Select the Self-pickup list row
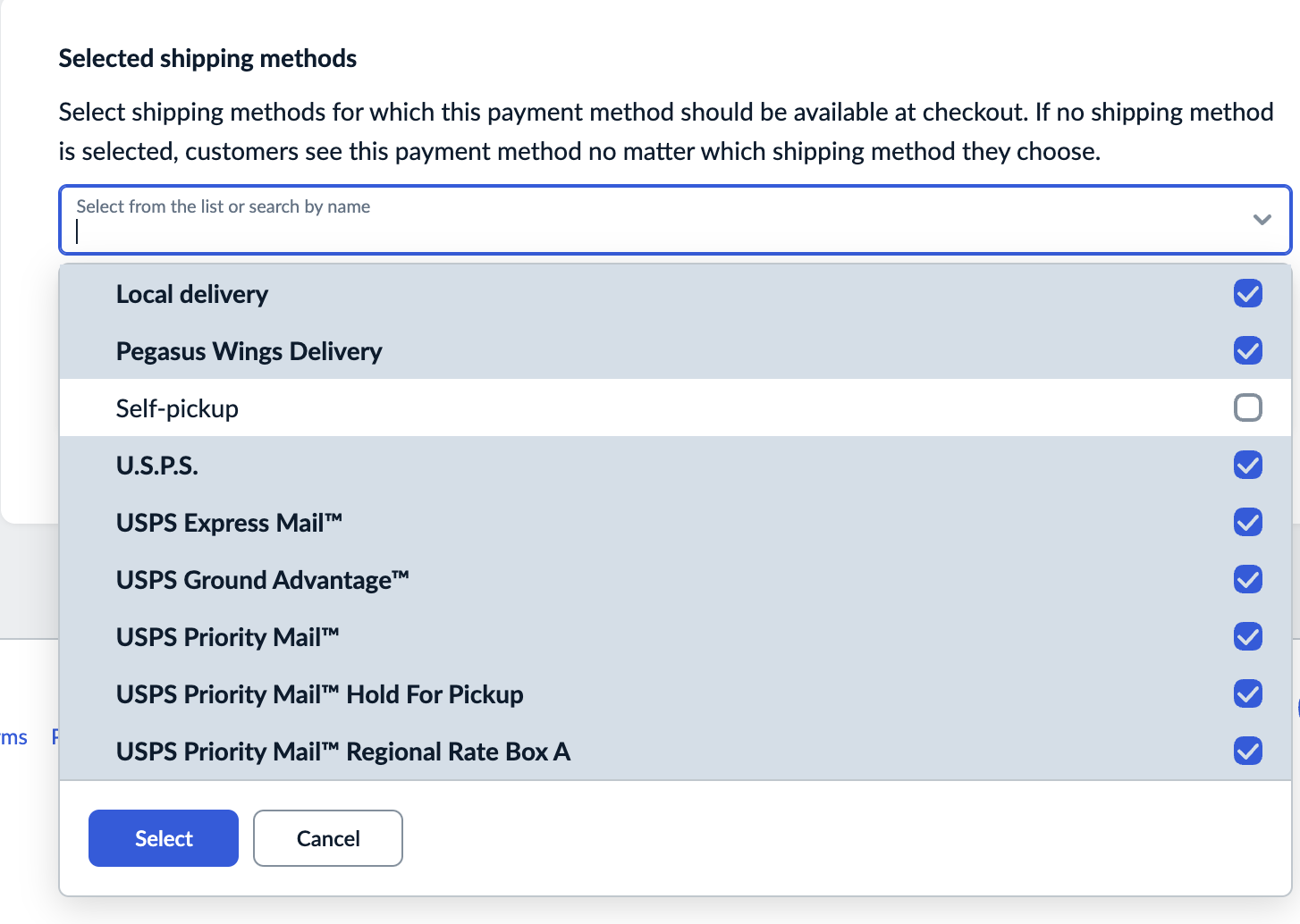1300x924 pixels. [177, 407]
